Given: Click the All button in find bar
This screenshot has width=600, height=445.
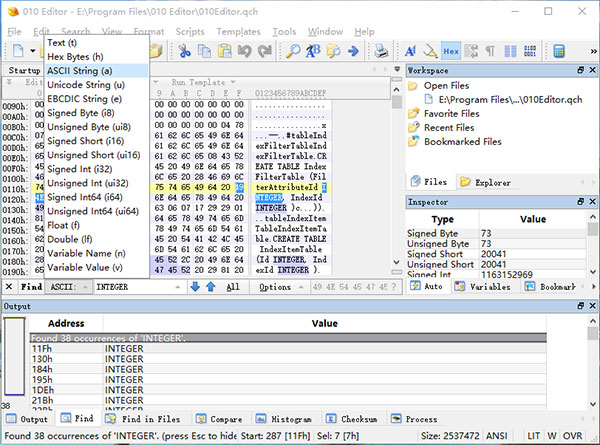Looking at the screenshot, I should (x=232, y=287).
